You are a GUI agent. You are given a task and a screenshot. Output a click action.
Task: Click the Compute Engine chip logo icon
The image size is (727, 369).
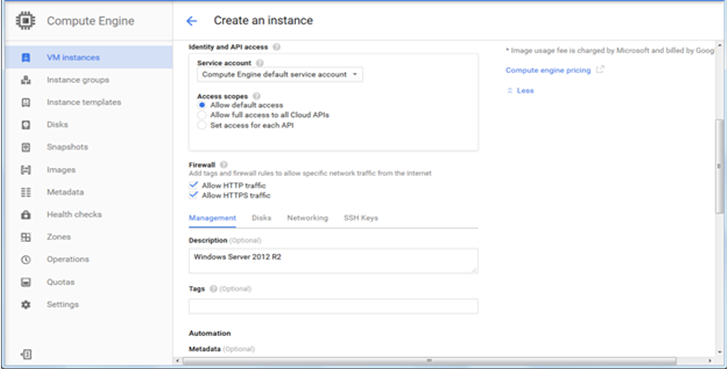(26, 21)
